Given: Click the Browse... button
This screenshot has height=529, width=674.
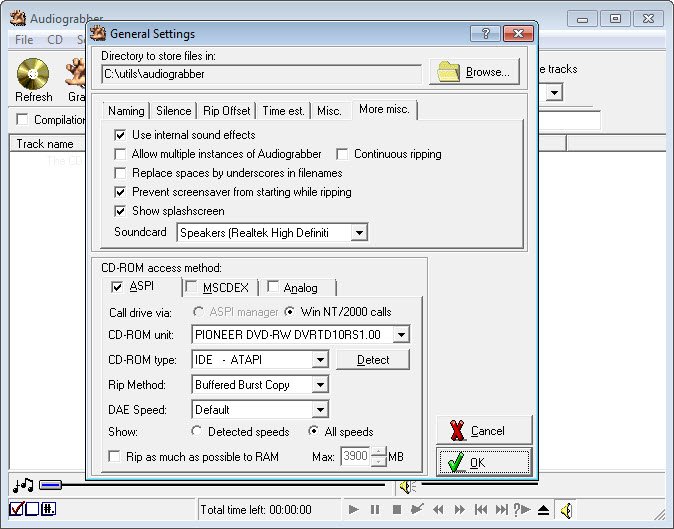Looking at the screenshot, I should 474,72.
